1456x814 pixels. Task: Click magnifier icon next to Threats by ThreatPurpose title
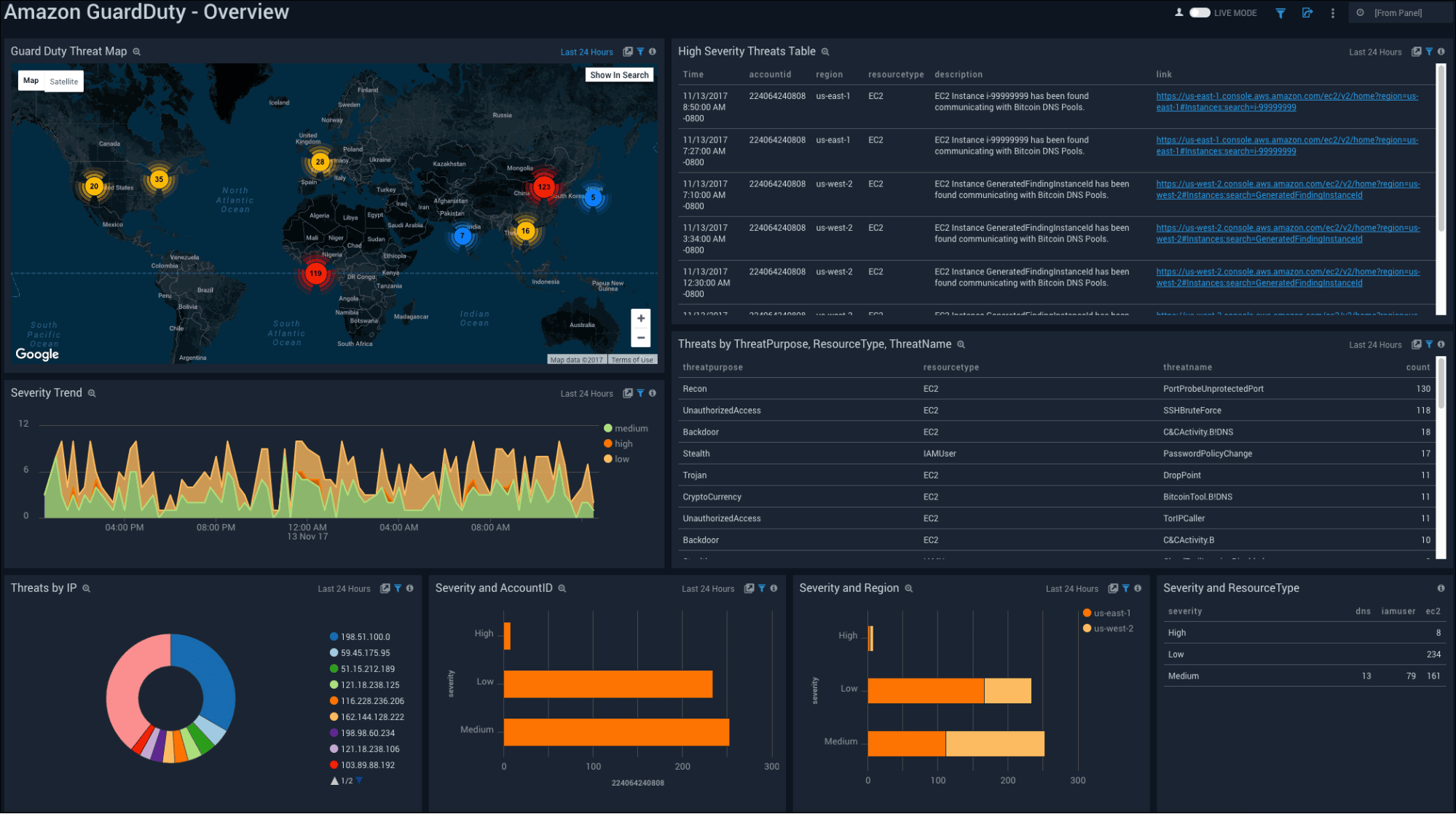(961, 344)
